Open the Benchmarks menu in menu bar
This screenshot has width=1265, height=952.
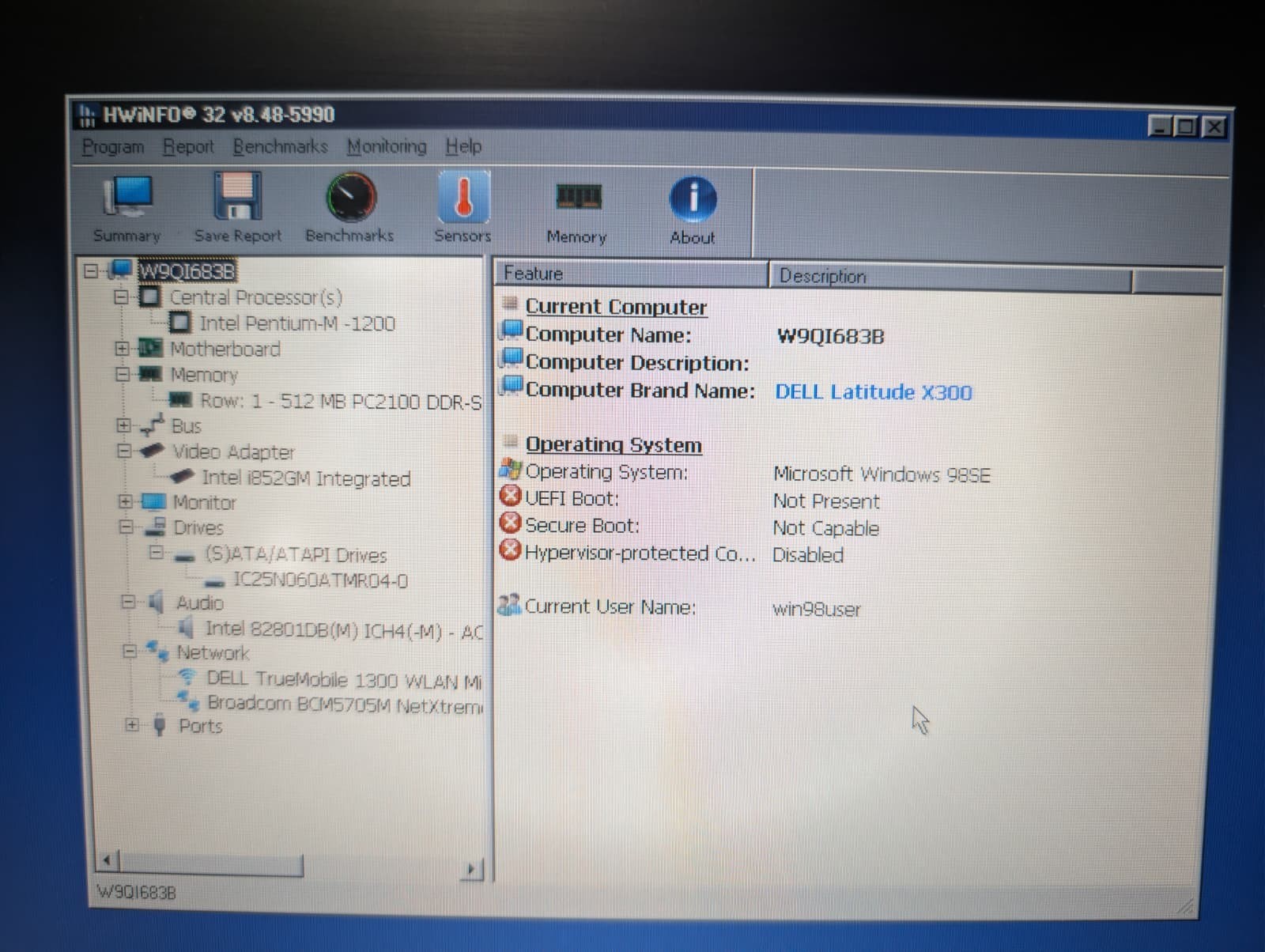point(280,146)
